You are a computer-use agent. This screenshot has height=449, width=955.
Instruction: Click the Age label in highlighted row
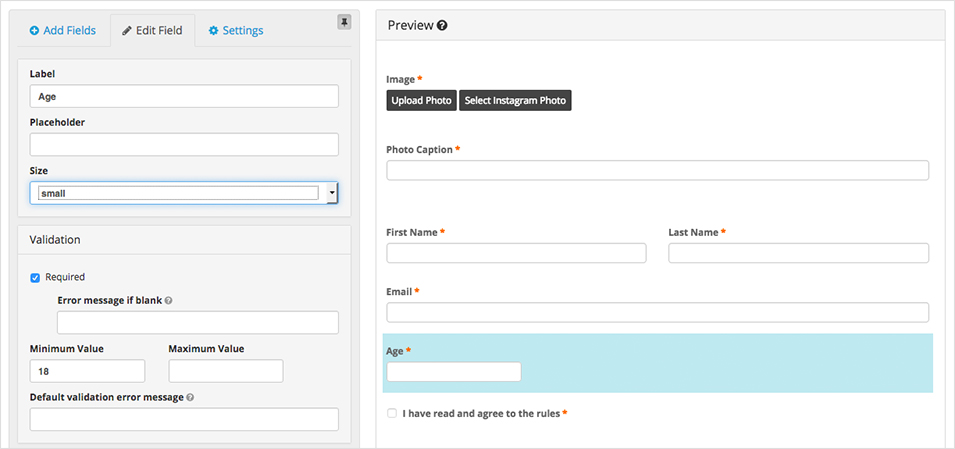[x=395, y=352]
